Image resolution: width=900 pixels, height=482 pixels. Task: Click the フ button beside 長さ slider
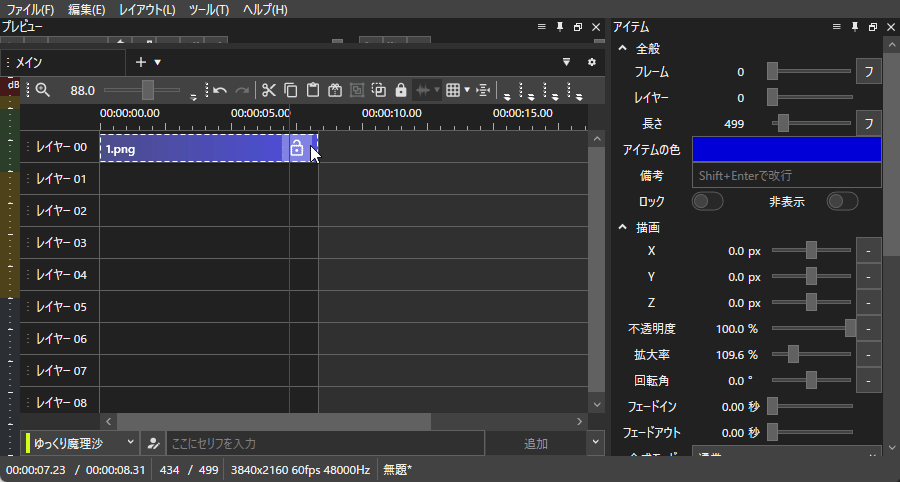pyautogui.click(x=868, y=123)
